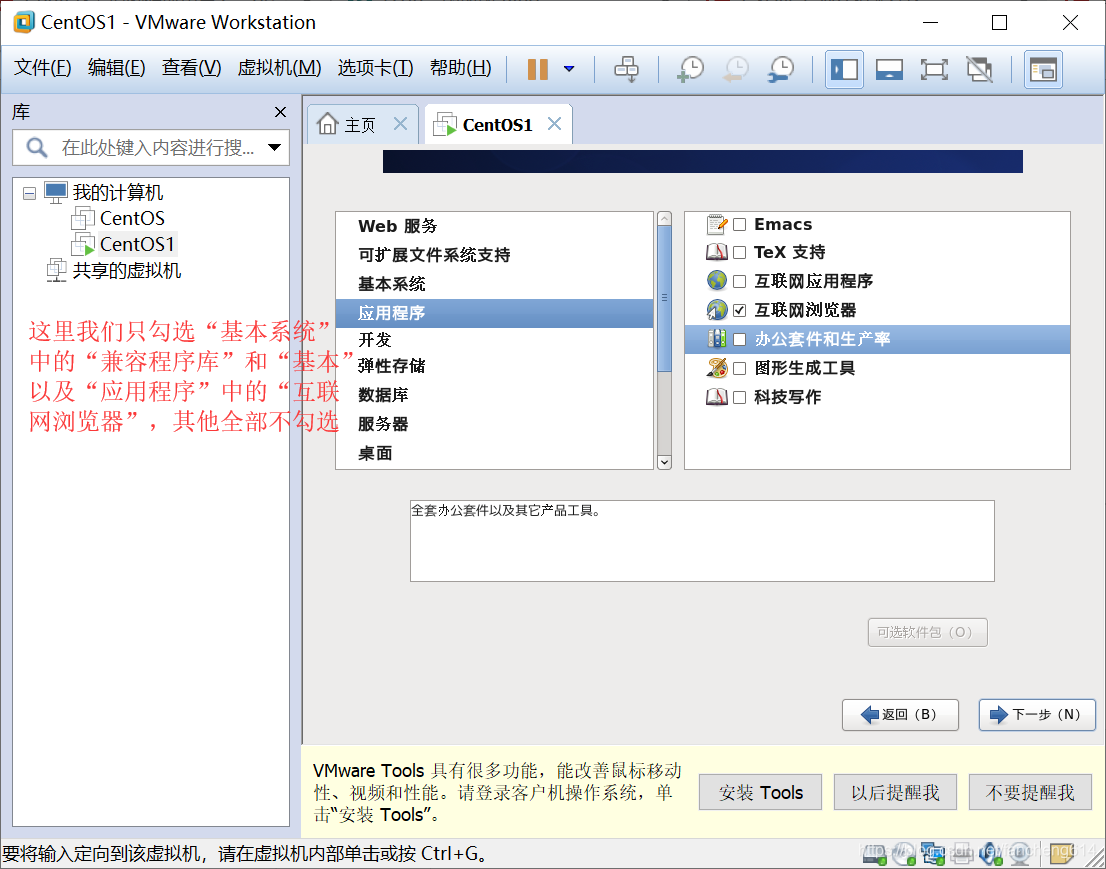Select 应用程序 package category

pos(494,313)
